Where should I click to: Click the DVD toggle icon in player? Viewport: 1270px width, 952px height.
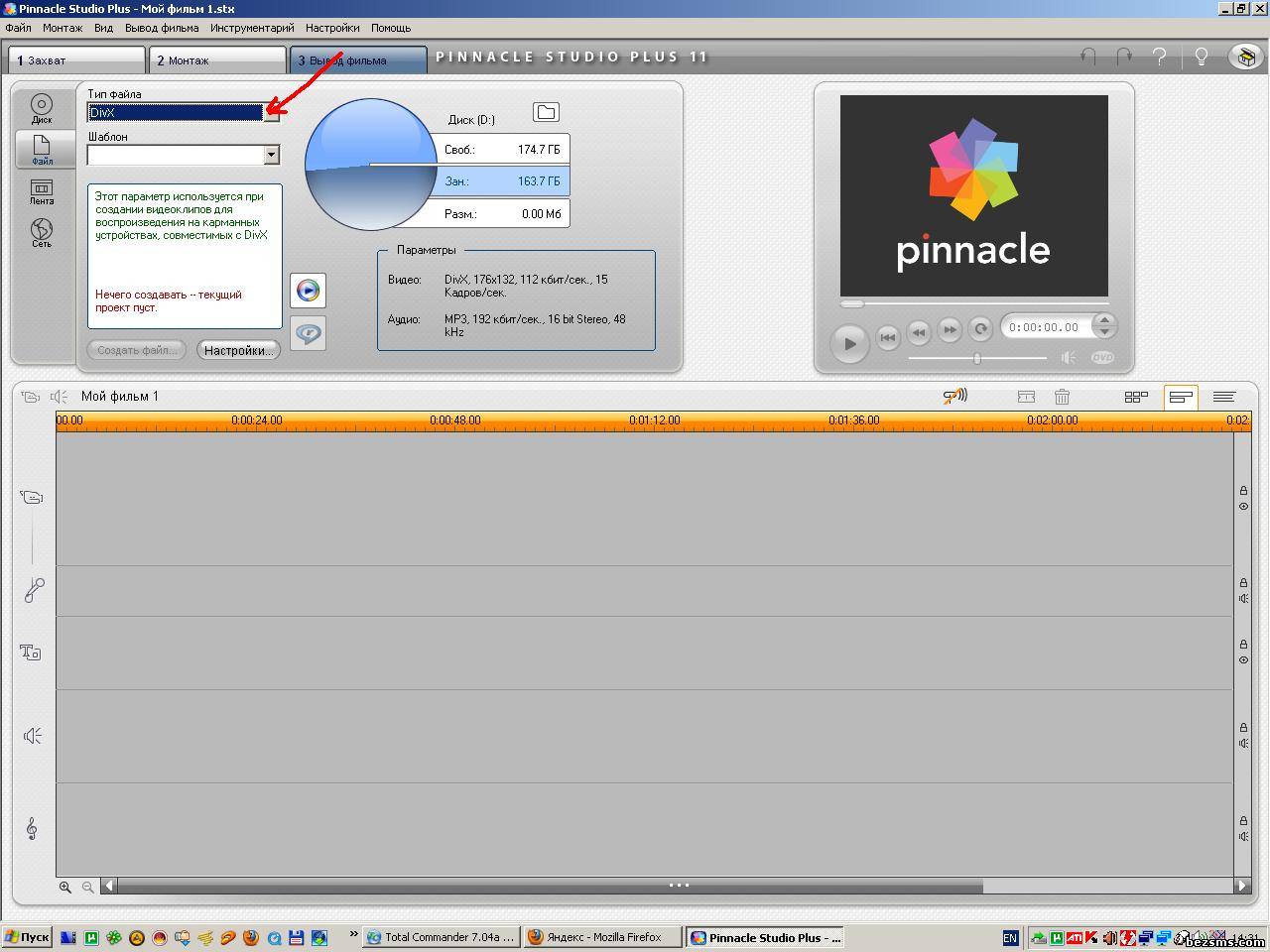coord(1102,358)
